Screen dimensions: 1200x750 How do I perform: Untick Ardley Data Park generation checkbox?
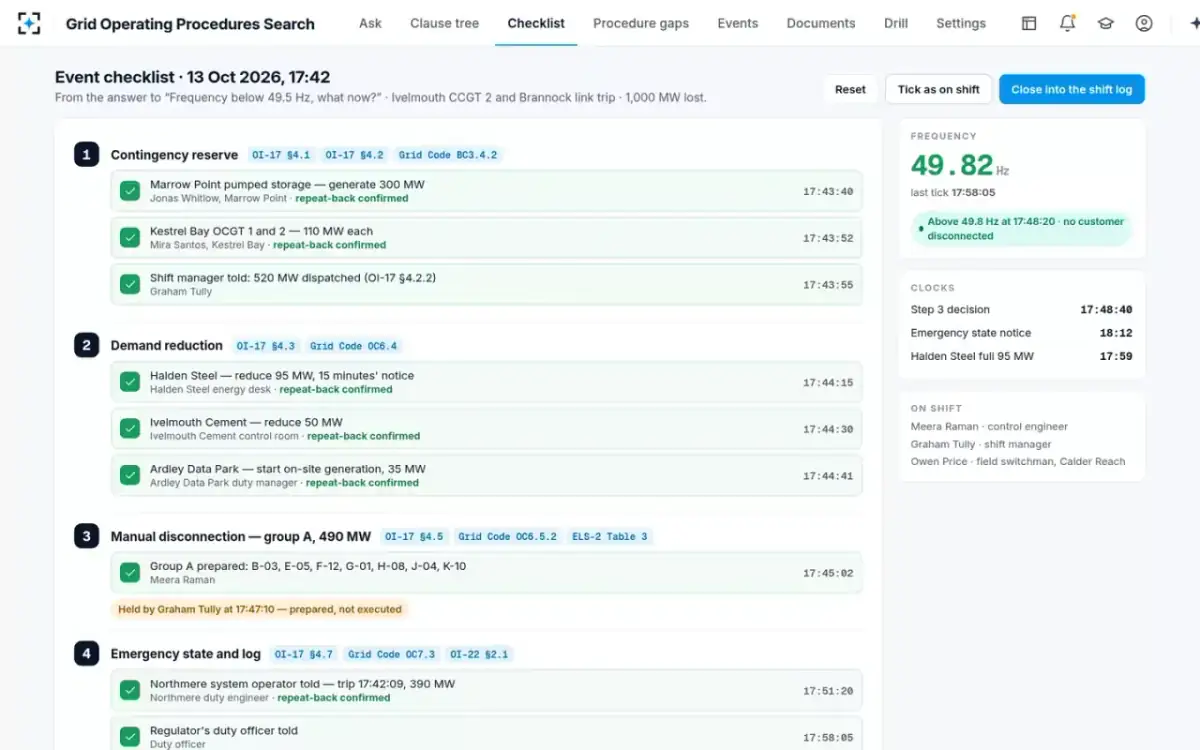(x=130, y=475)
